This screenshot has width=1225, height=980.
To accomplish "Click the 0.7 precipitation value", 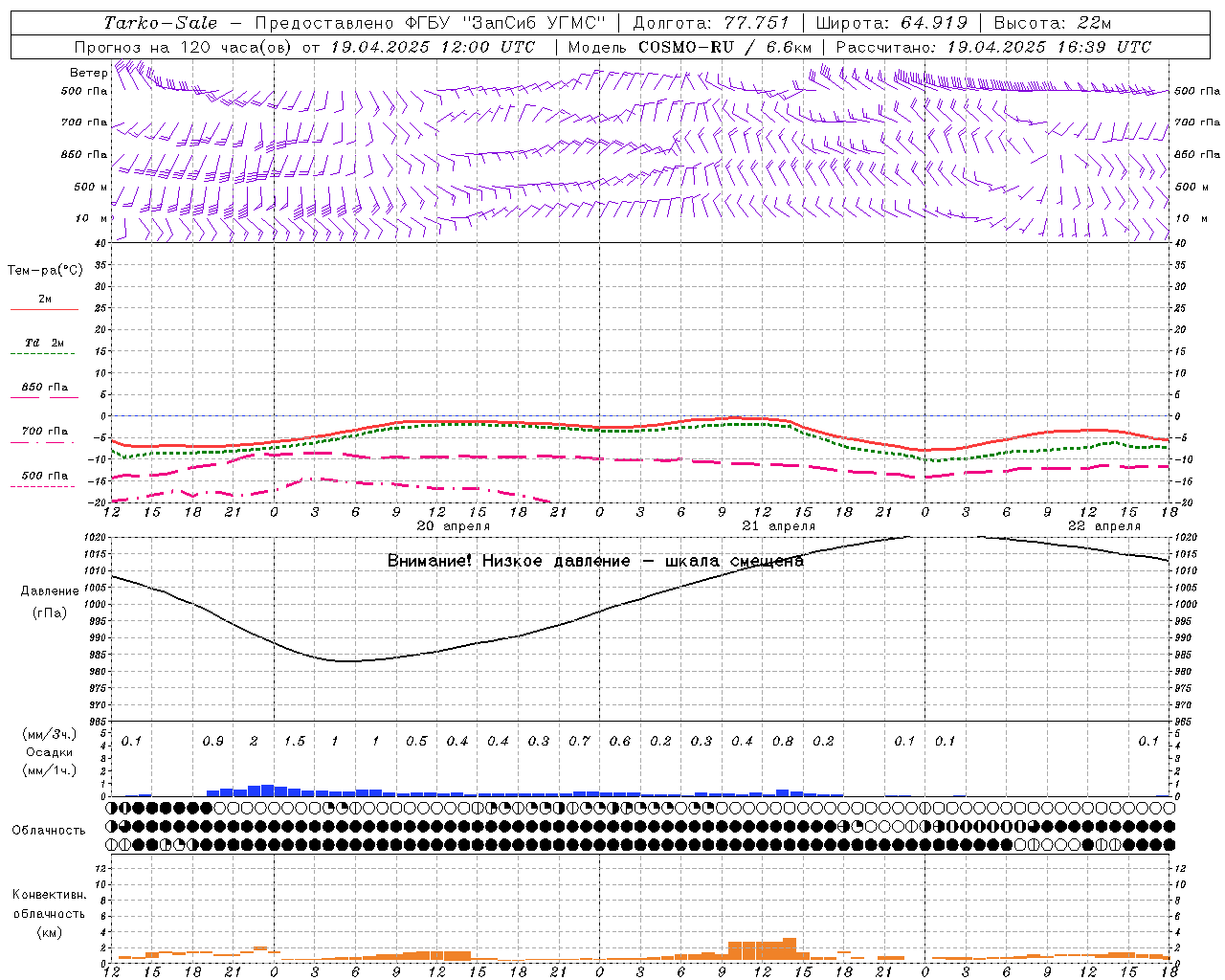I will click(580, 742).
